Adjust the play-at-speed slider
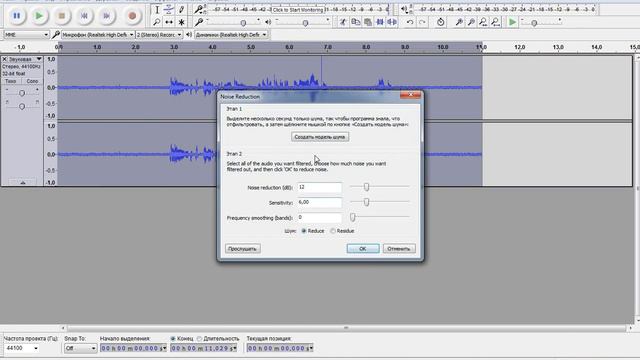 tap(534, 23)
